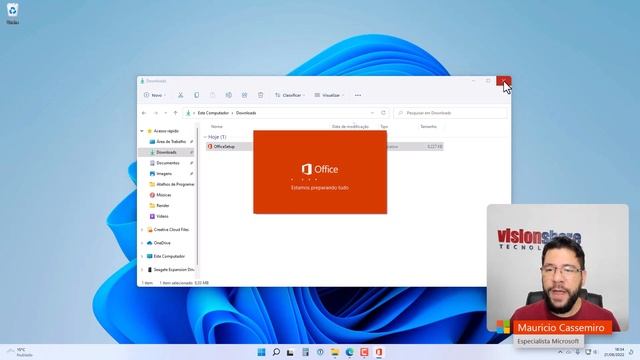Open Microsoft Edge from the taskbar
This screenshot has width=640, height=360.
[349, 352]
